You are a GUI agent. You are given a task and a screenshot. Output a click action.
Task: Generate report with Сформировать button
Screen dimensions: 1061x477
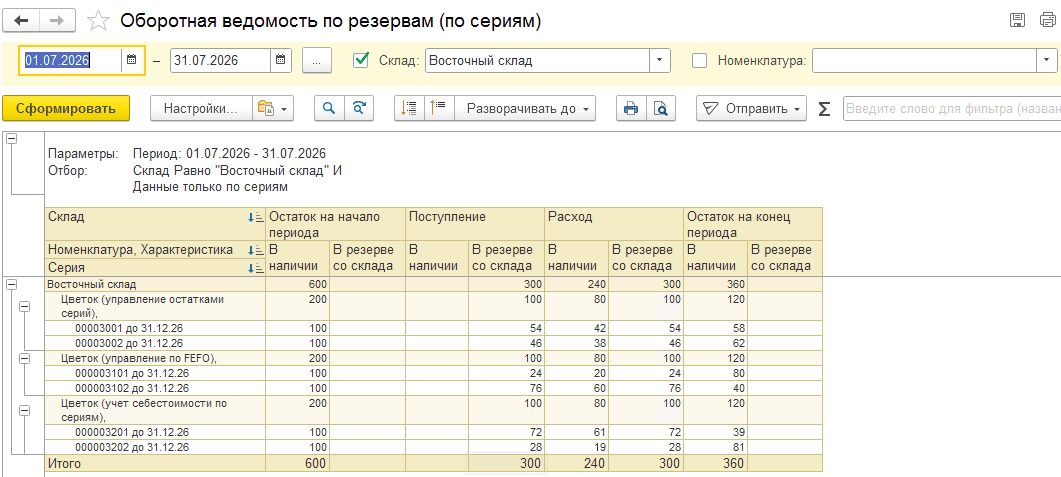[66, 108]
